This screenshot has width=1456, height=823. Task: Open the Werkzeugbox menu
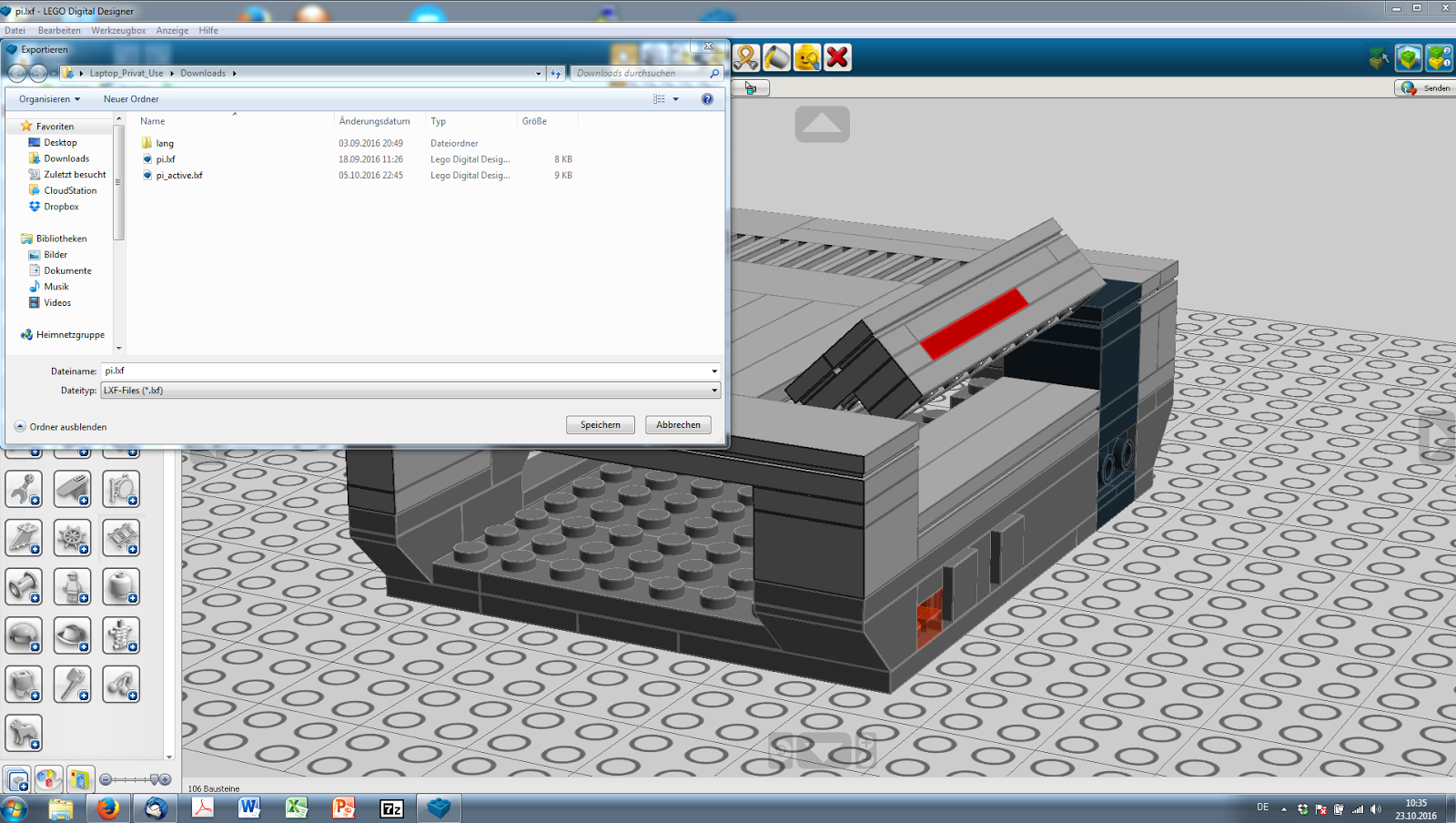[118, 30]
